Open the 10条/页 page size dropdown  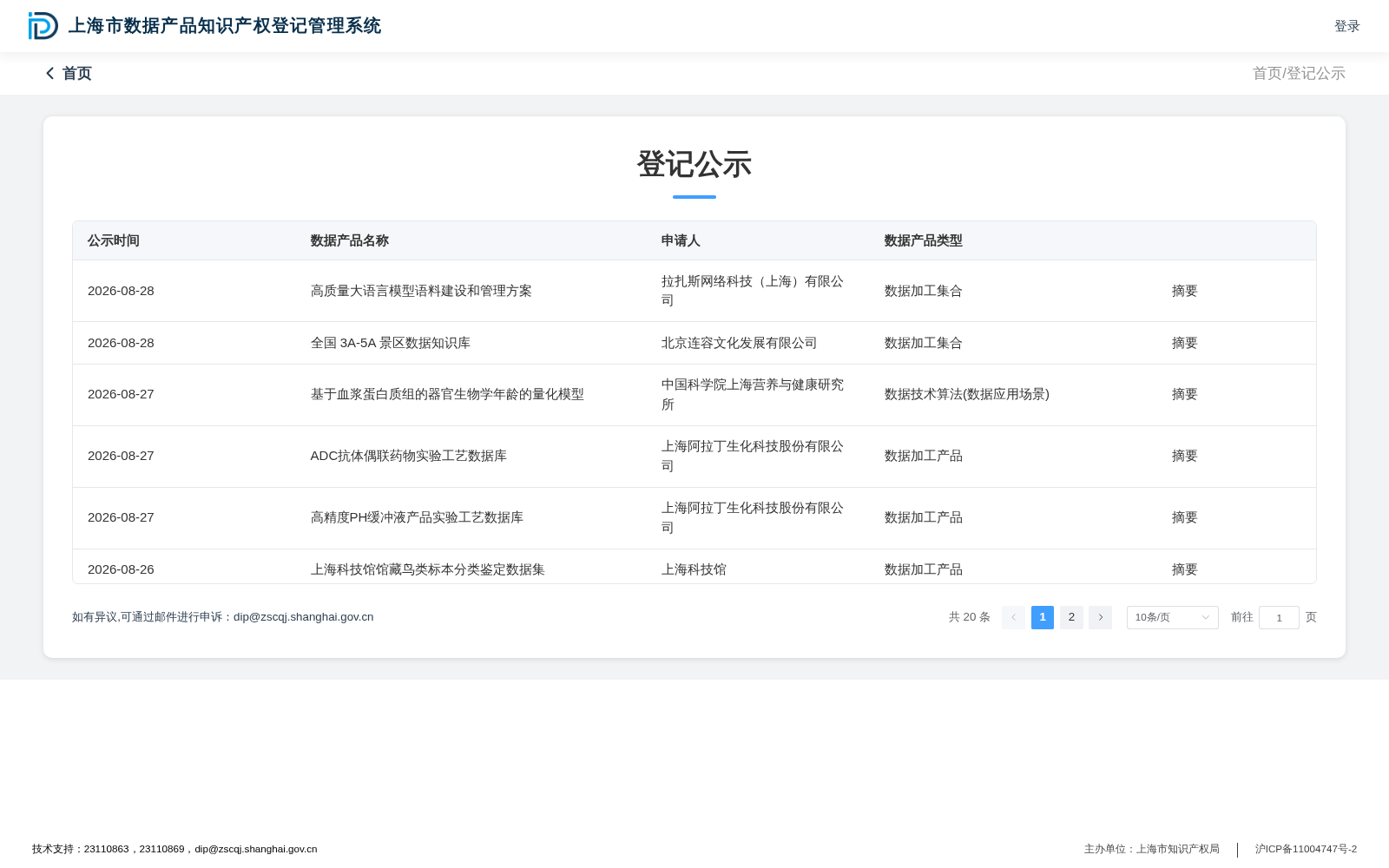click(x=1172, y=617)
